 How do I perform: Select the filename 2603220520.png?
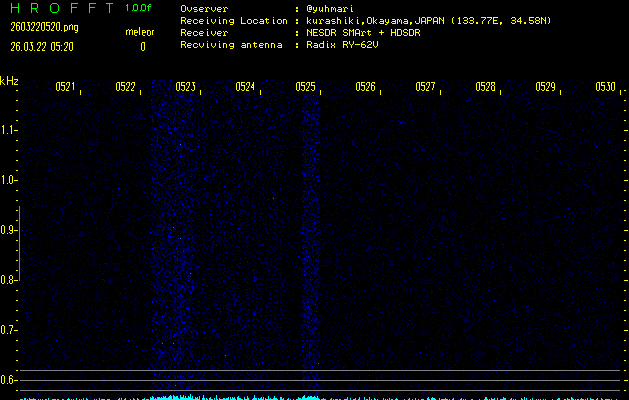[45, 27]
